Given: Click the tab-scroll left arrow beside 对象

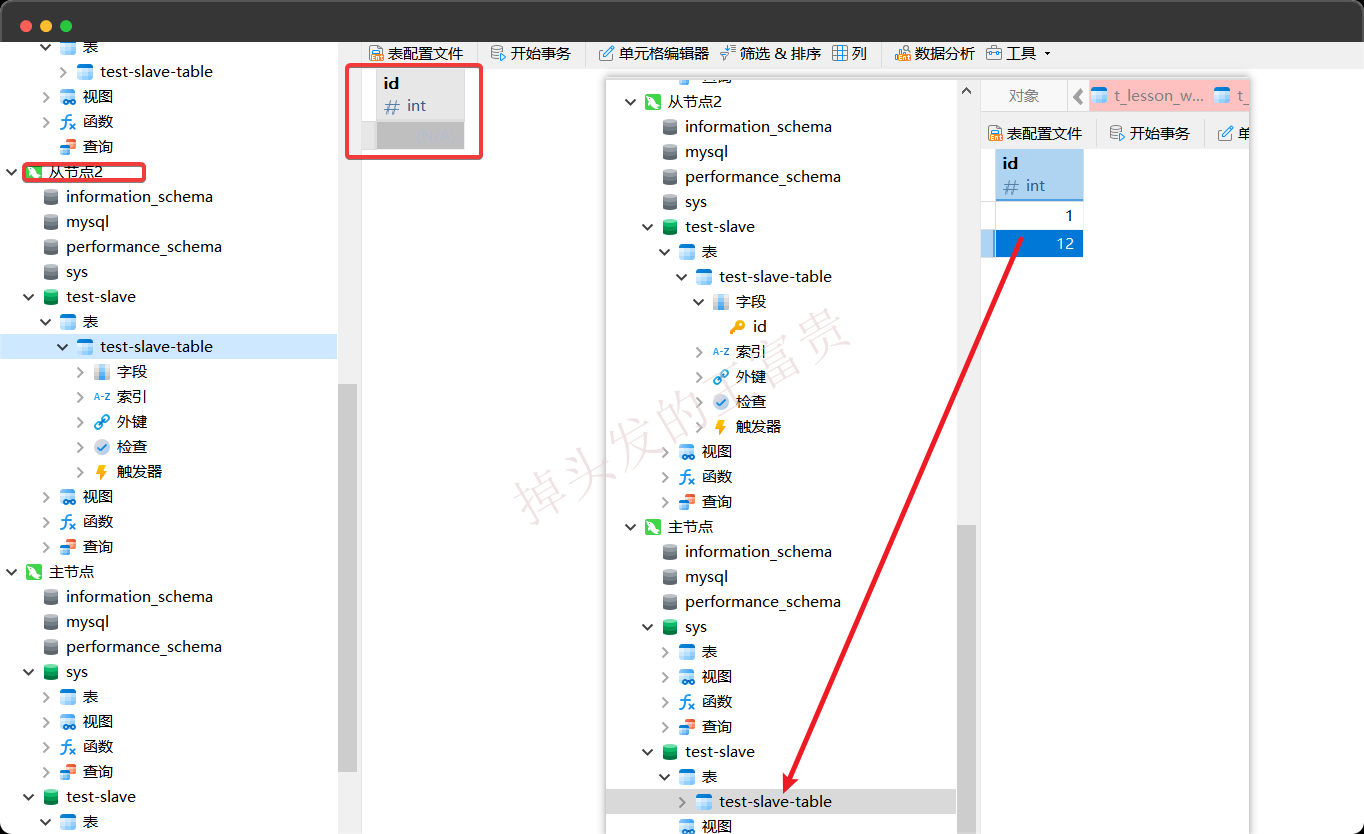Looking at the screenshot, I should coord(1078,96).
